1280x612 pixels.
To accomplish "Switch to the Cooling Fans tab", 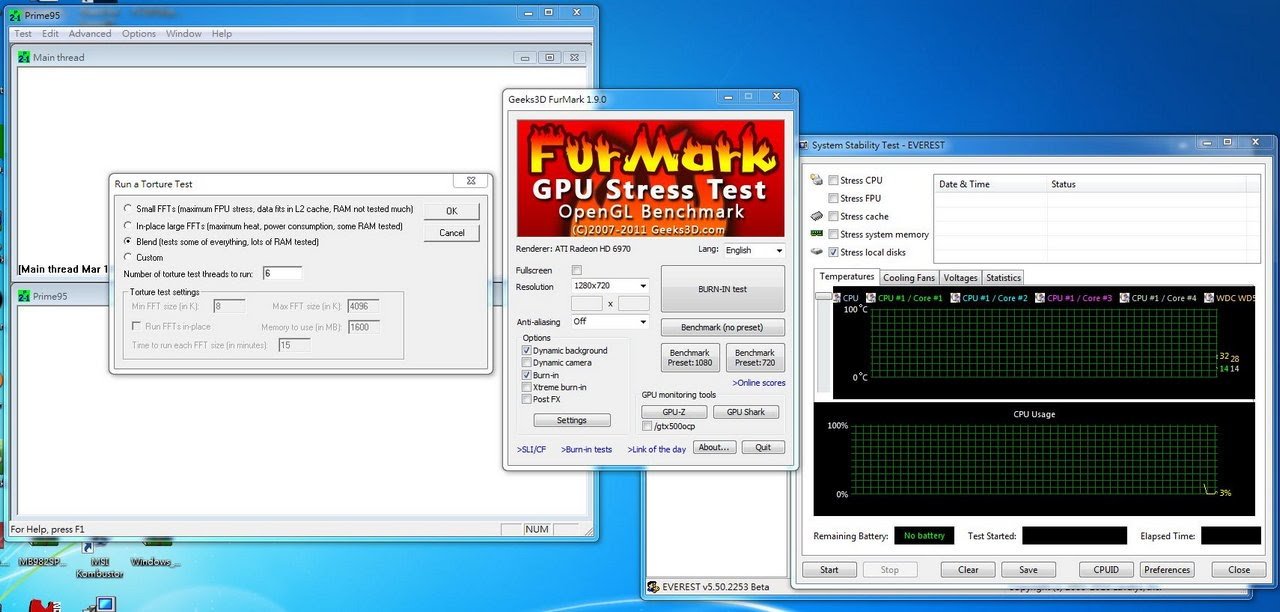I will point(909,278).
